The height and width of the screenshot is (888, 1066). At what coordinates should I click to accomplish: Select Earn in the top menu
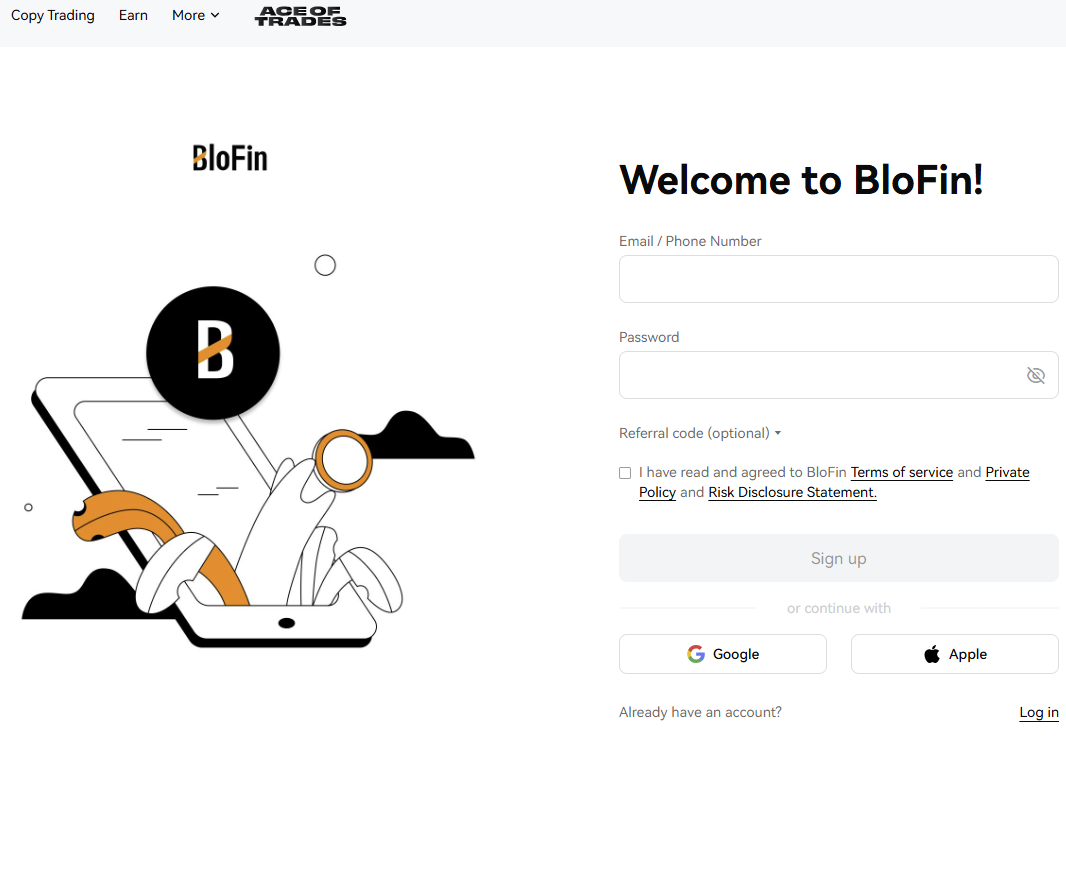(133, 15)
